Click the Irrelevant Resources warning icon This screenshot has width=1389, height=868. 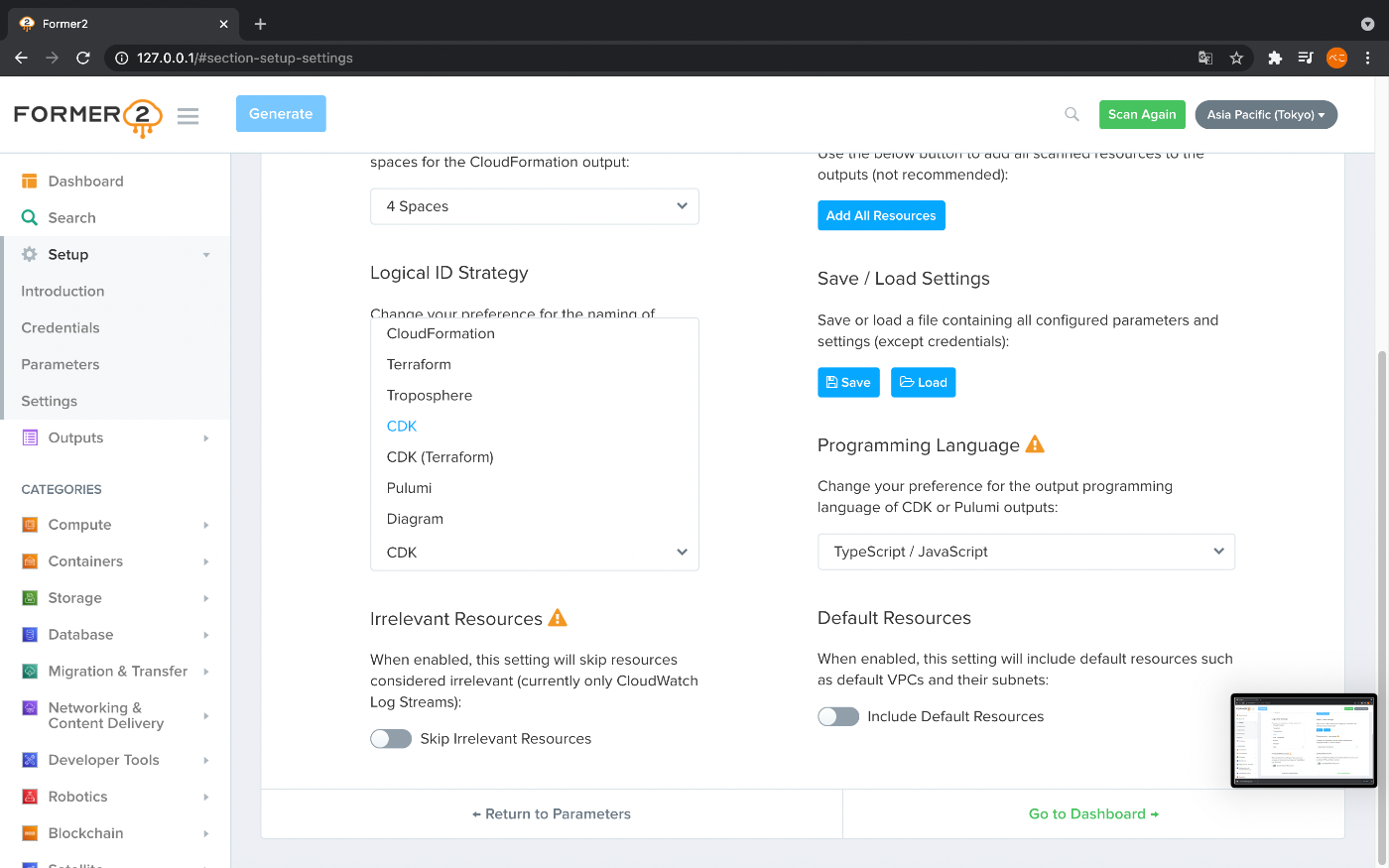pos(558,618)
